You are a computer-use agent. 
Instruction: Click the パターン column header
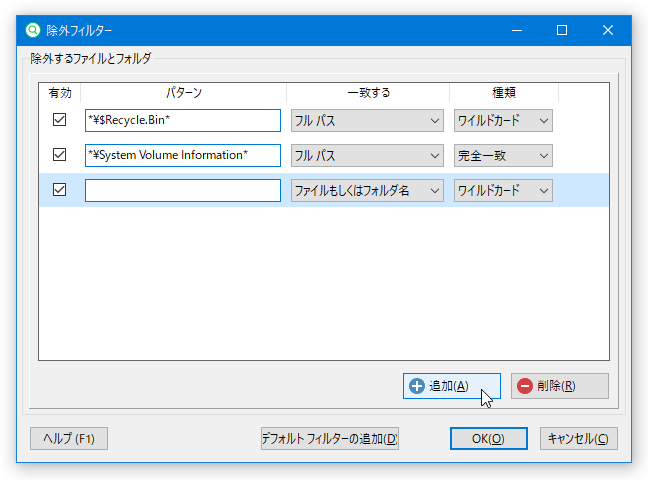183,93
